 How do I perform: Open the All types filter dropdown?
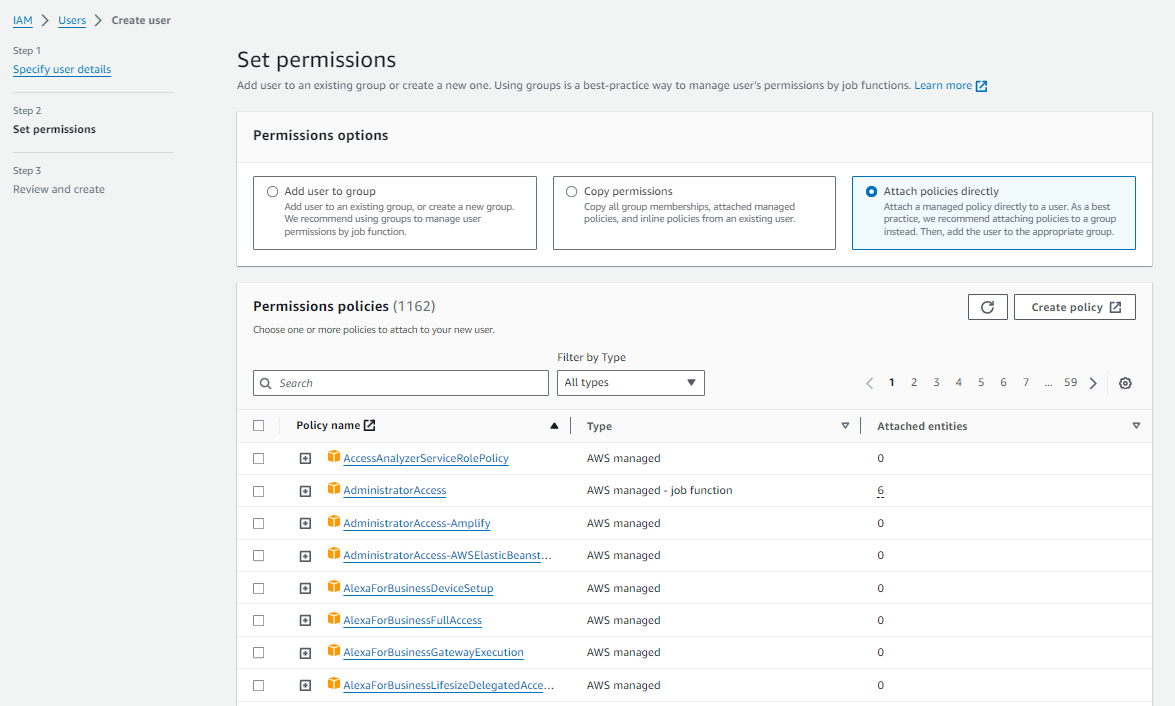coord(630,382)
